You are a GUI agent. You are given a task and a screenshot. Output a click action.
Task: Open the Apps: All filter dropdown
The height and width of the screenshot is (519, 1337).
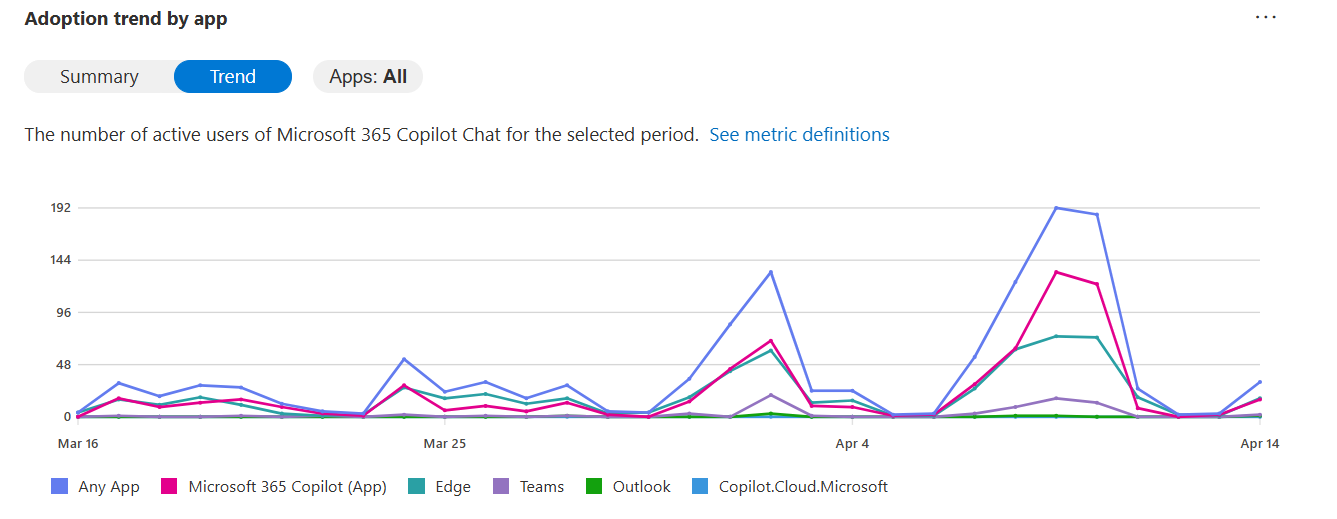(x=368, y=77)
